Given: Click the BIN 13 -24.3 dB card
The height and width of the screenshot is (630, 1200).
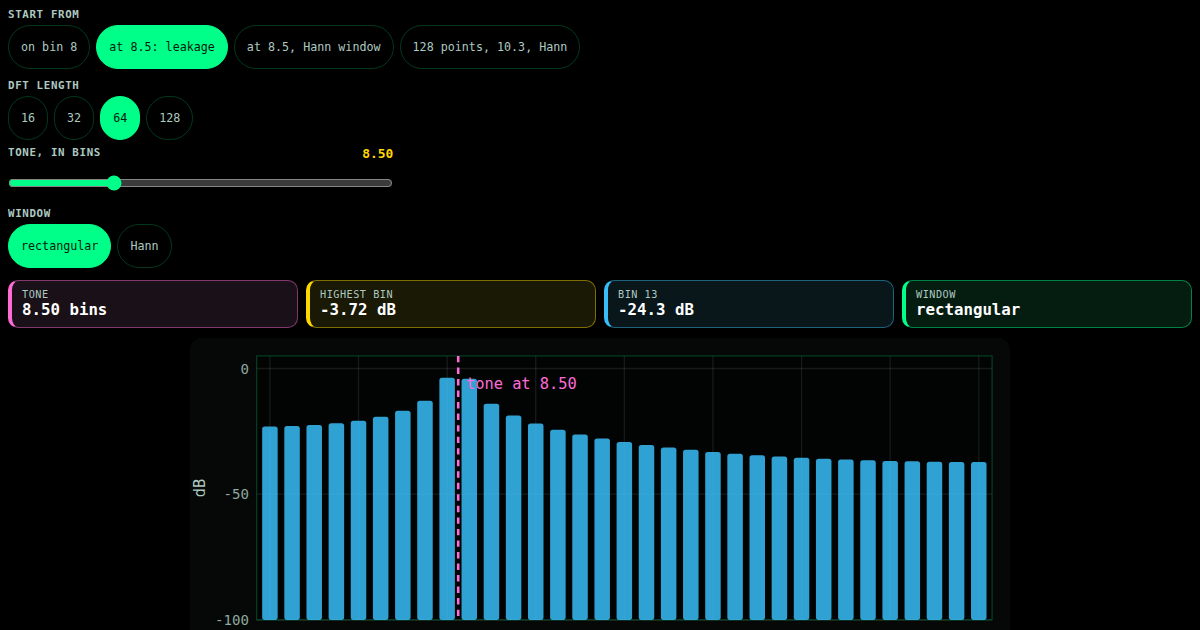Looking at the screenshot, I should [749, 304].
